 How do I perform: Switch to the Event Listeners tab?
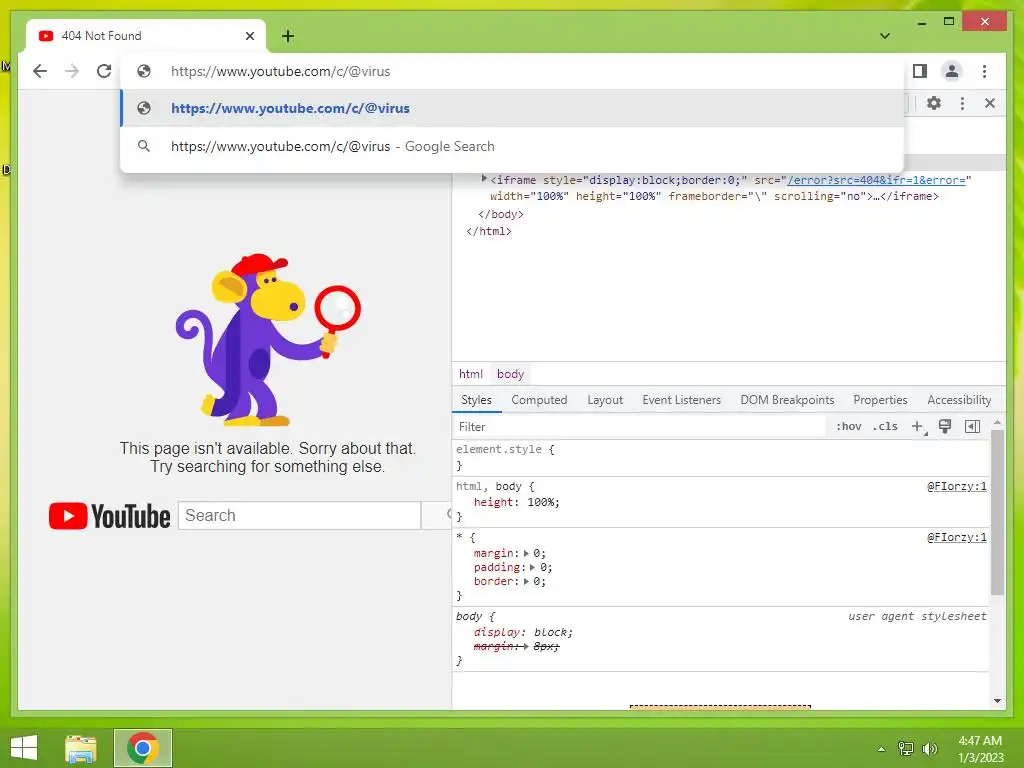(681, 400)
